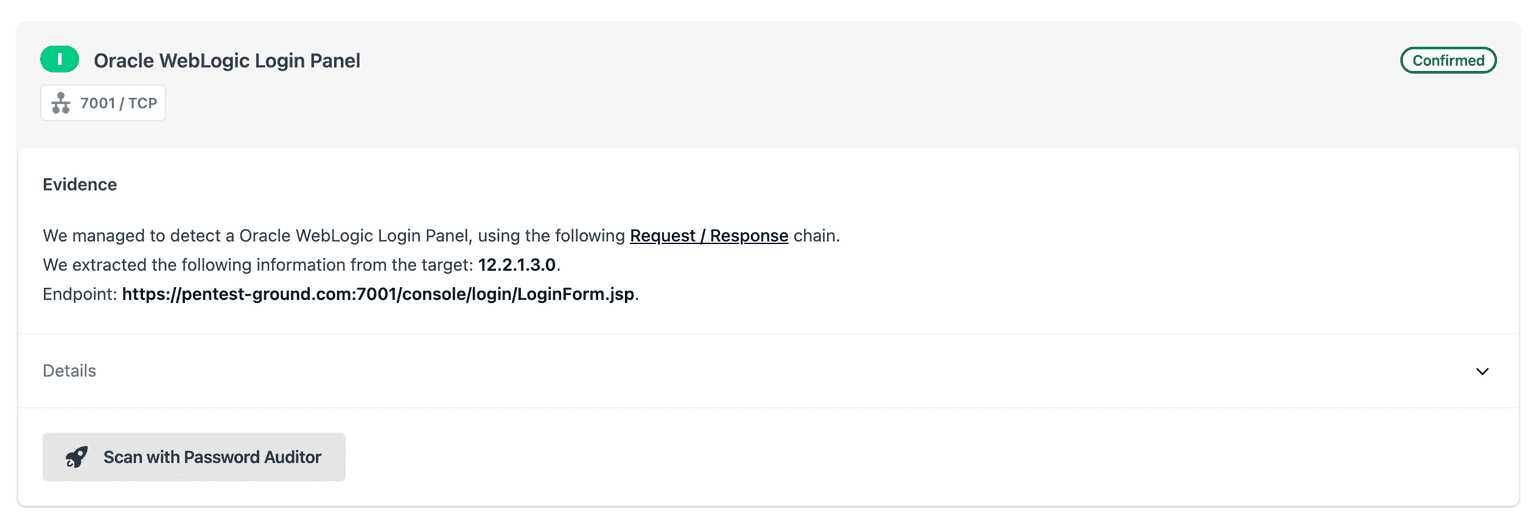Screen dimensions: 1536x522
Task: Expand the Details chevron arrow
Action: click(x=1482, y=371)
